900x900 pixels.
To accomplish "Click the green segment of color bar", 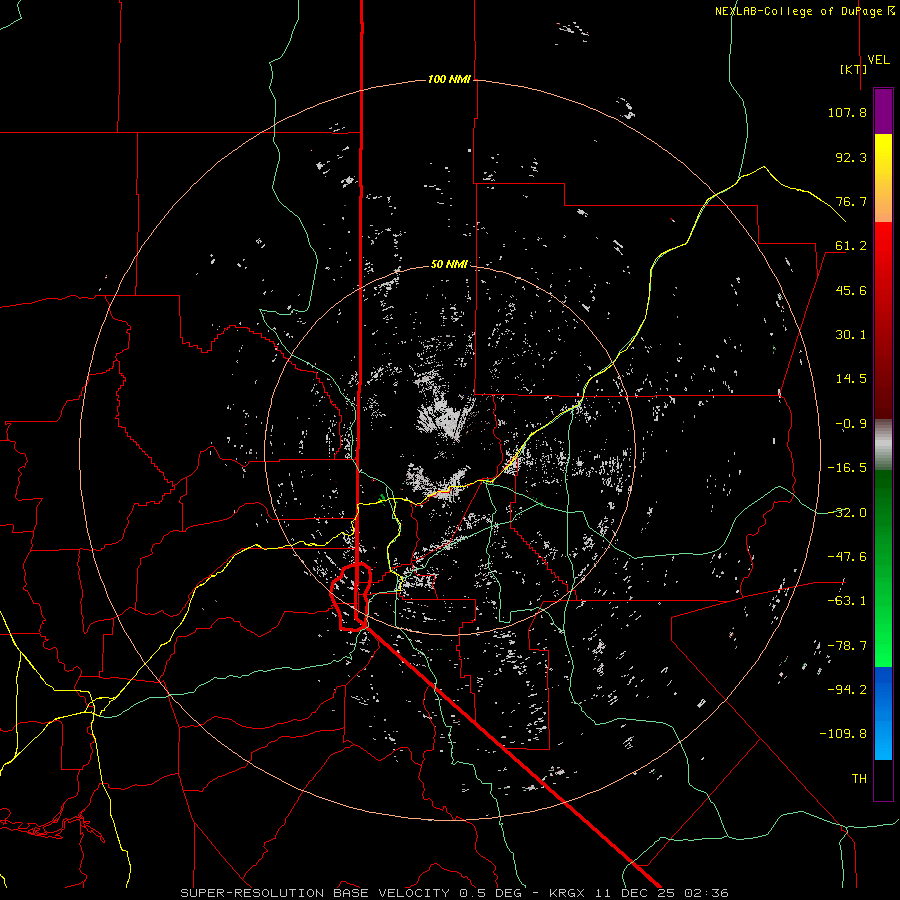I will 883,568.
